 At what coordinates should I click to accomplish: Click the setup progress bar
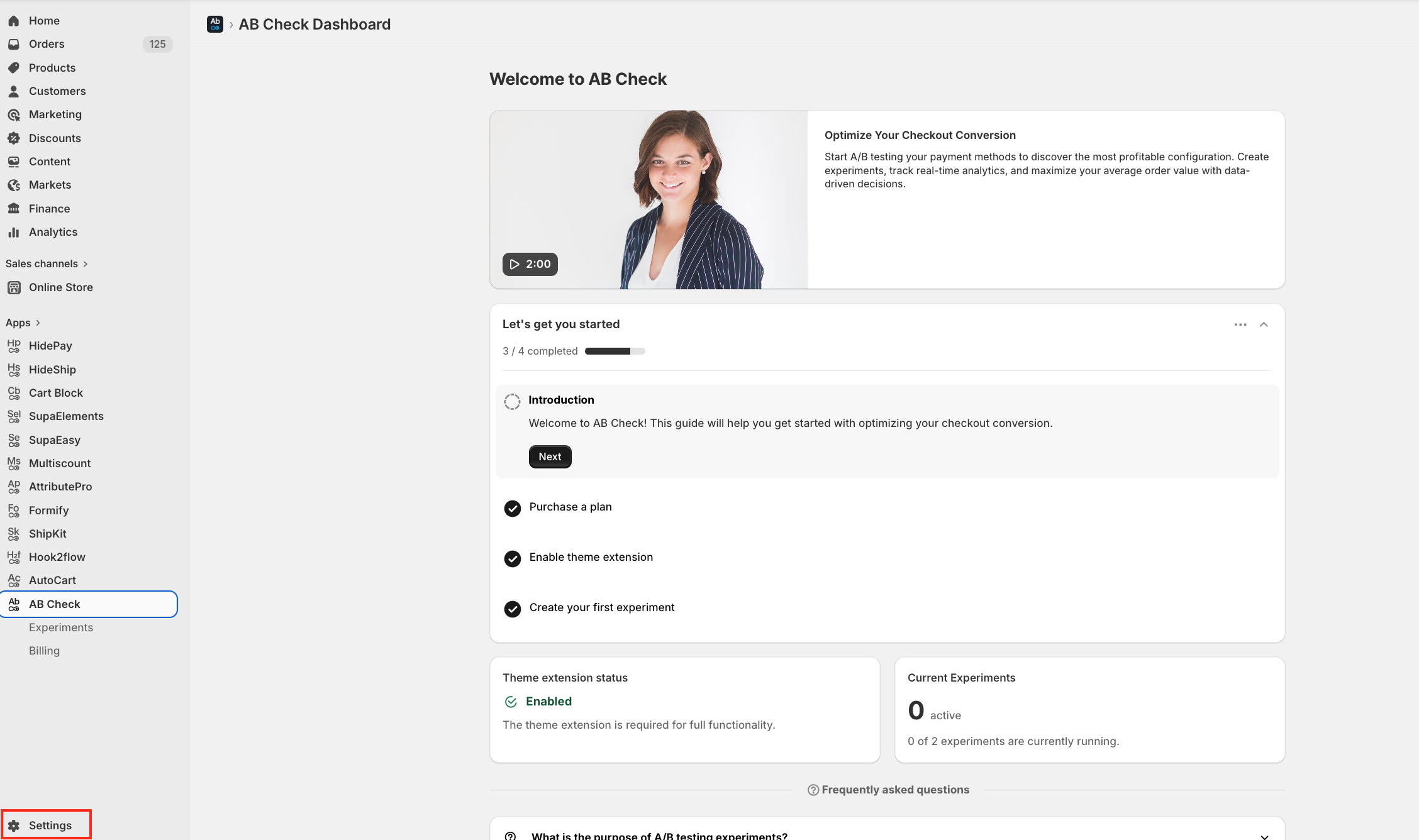[x=615, y=351]
